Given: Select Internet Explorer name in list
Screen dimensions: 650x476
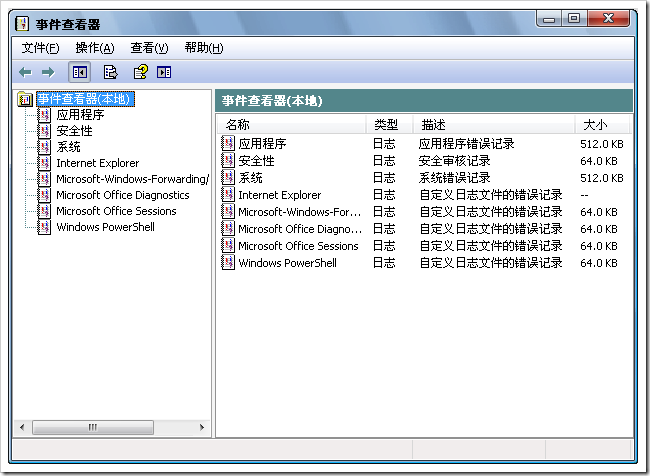Looking at the screenshot, I should coord(279,195).
